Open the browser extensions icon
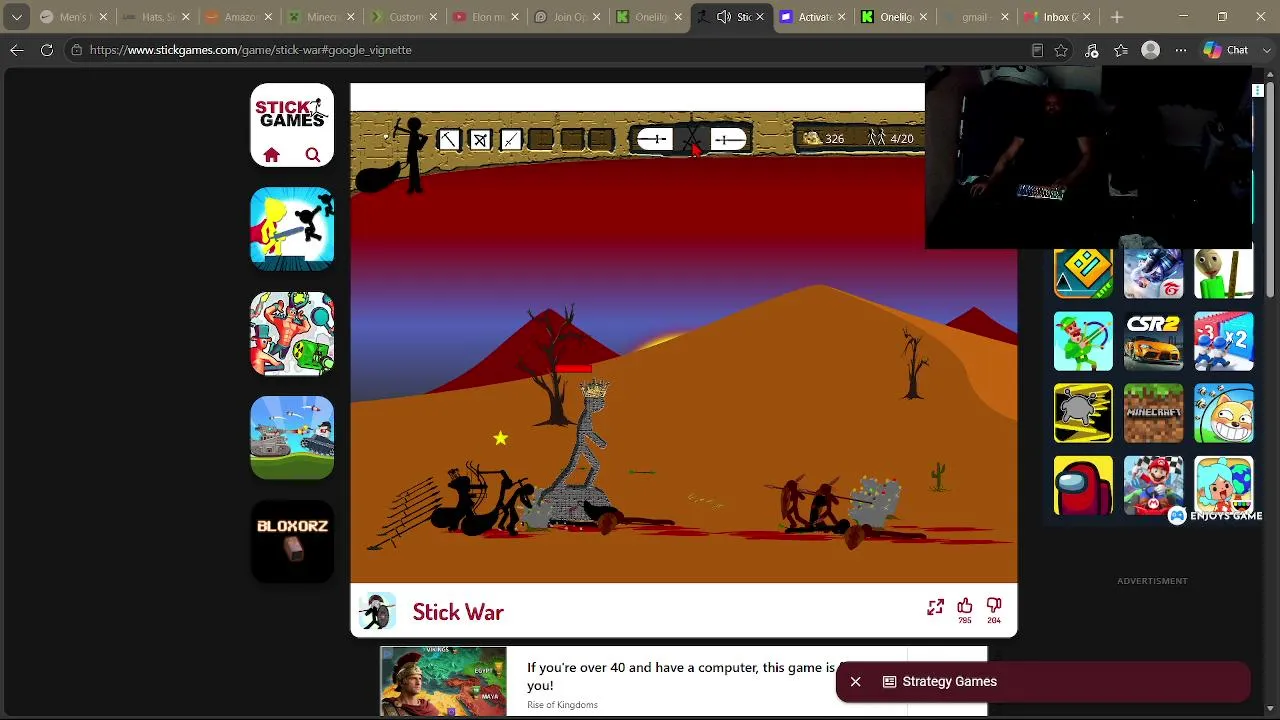Screen dimensions: 1280x720 coord(1091,50)
